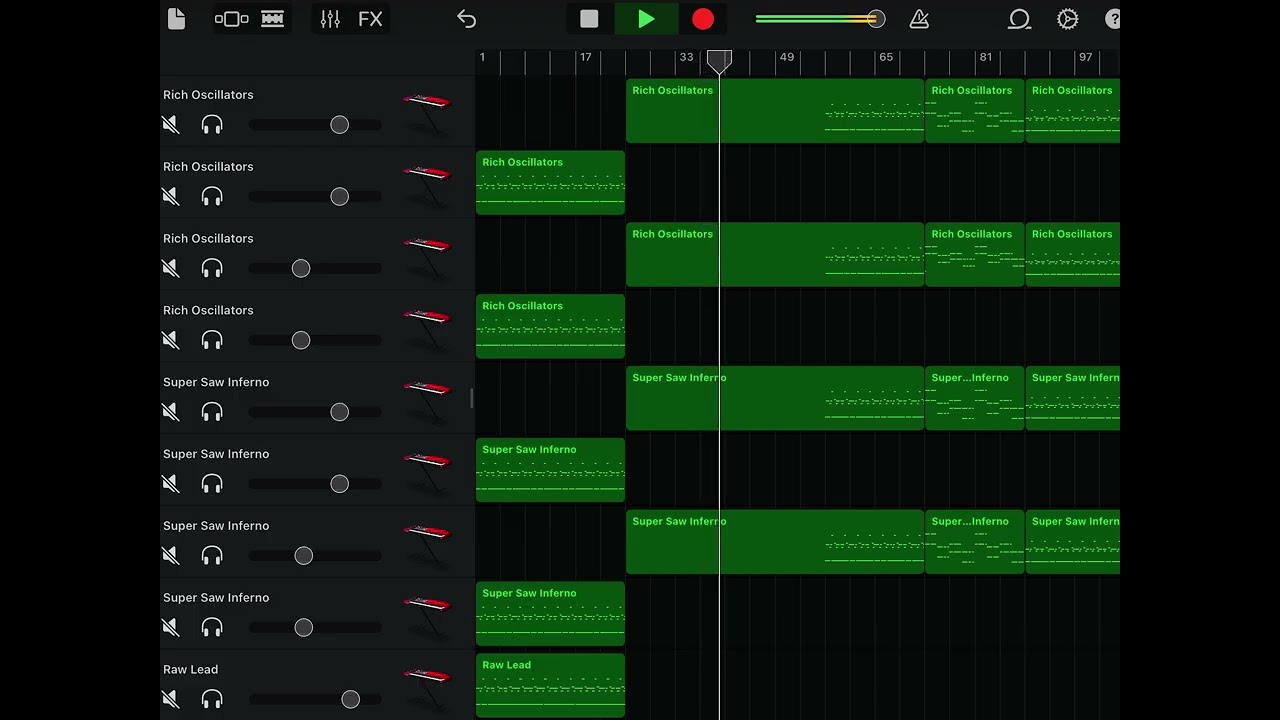1280x720 pixels.
Task: Switch to tracks view button
Action: (272, 19)
